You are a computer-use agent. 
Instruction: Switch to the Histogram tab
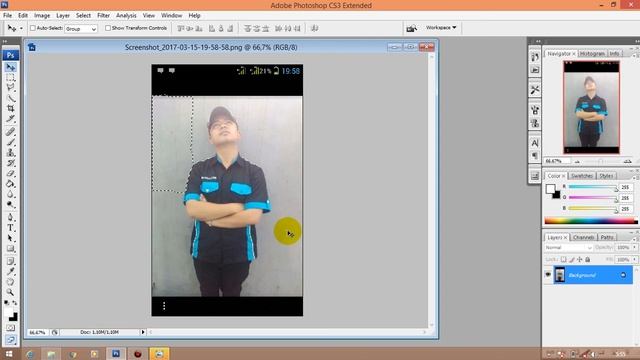pos(592,54)
